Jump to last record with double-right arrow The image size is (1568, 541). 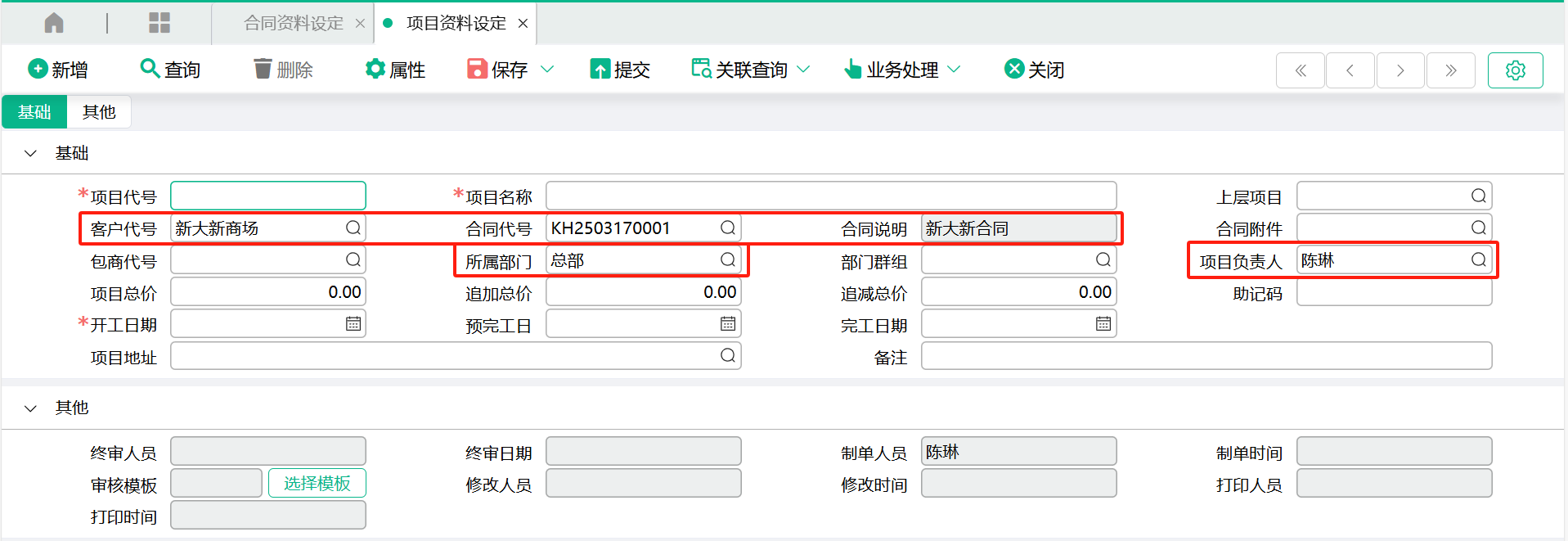(1450, 70)
